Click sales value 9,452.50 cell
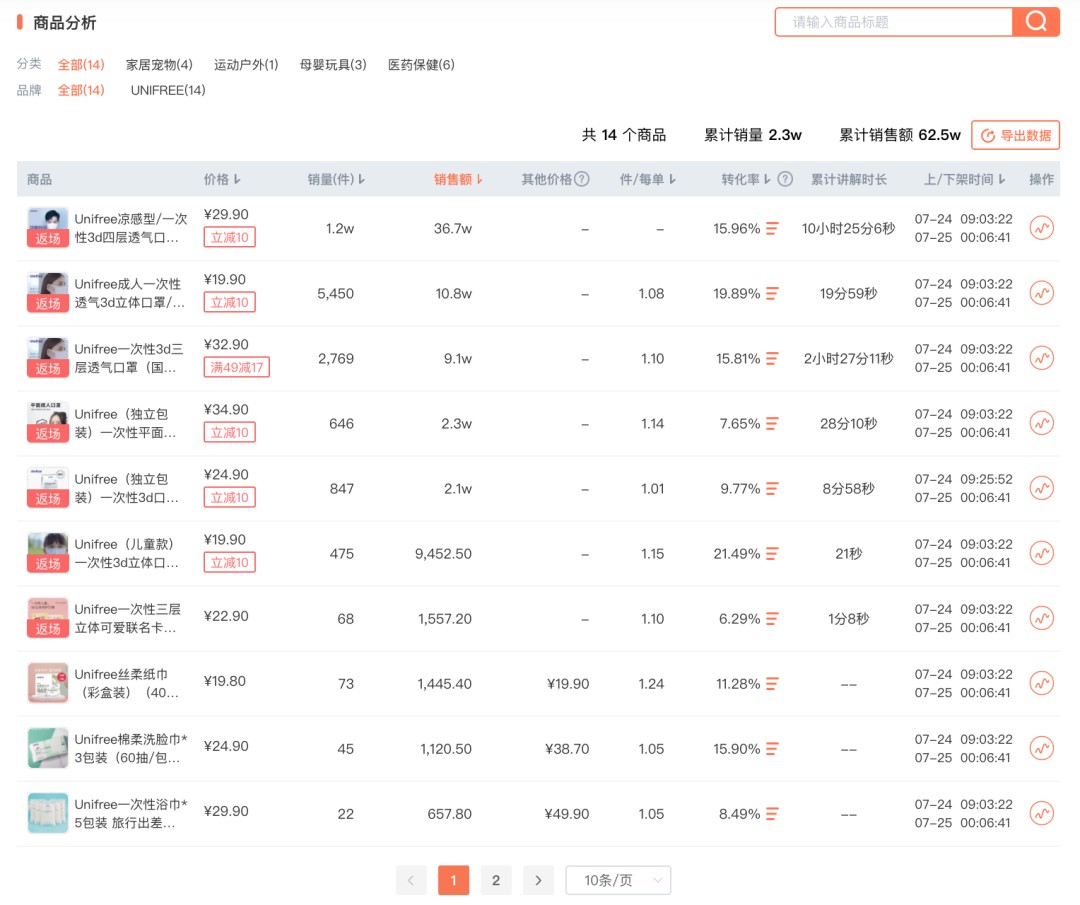 (x=443, y=554)
